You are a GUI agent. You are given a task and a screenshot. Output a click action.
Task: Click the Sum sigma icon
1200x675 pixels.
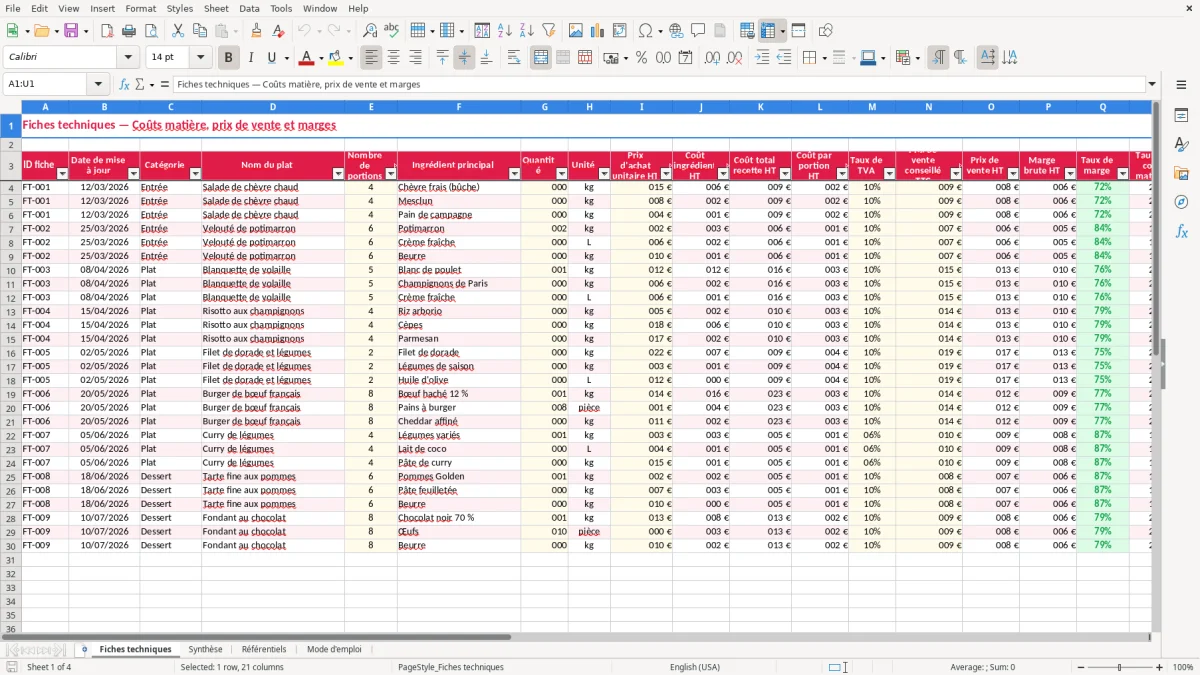[x=139, y=84]
